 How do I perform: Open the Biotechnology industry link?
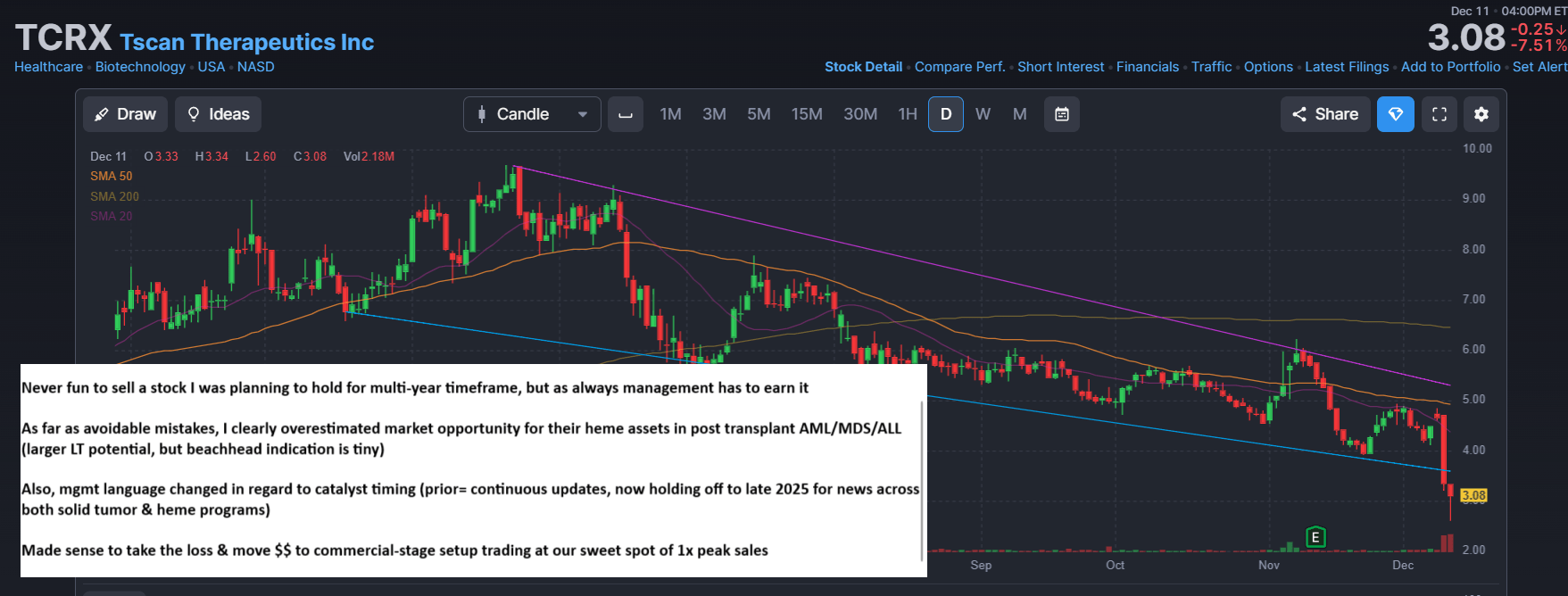(140, 67)
